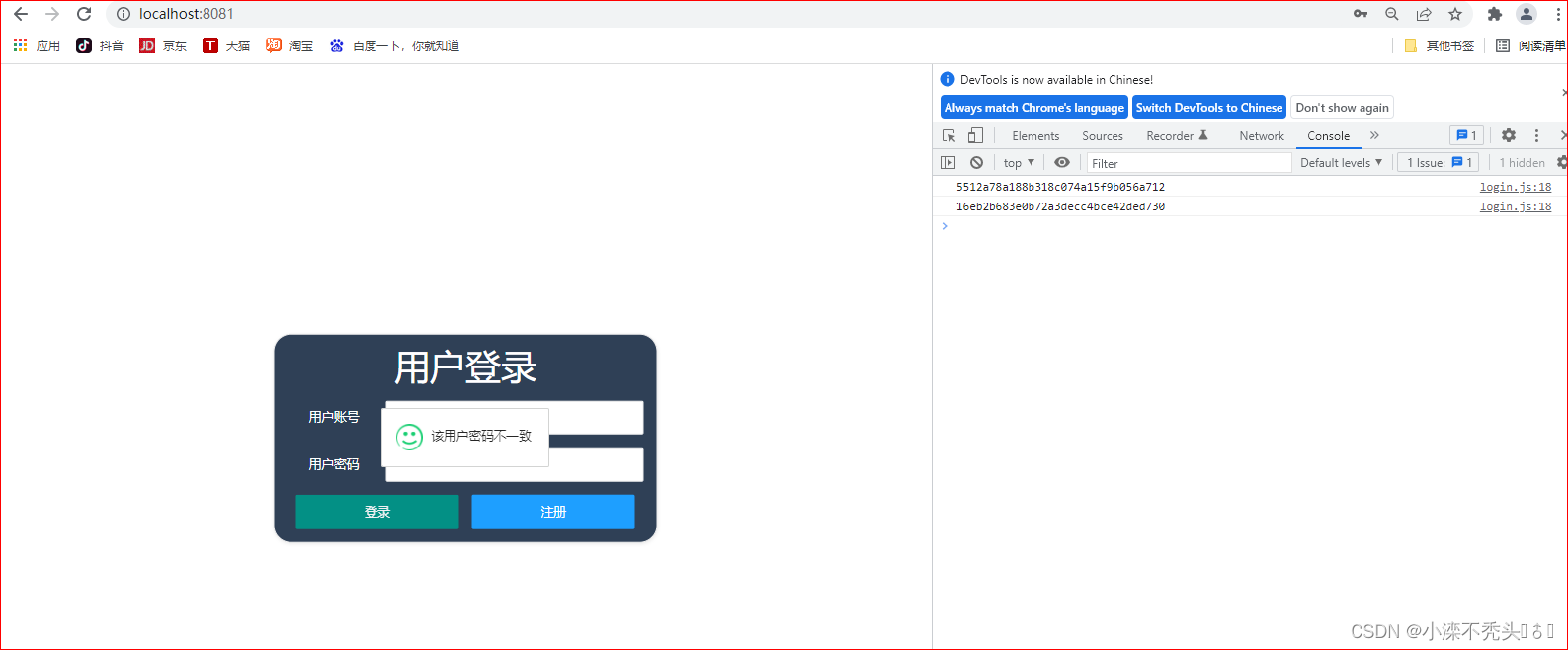Click the blue 注册 button
Screen dimensions: 1568x650
pyautogui.click(x=553, y=512)
